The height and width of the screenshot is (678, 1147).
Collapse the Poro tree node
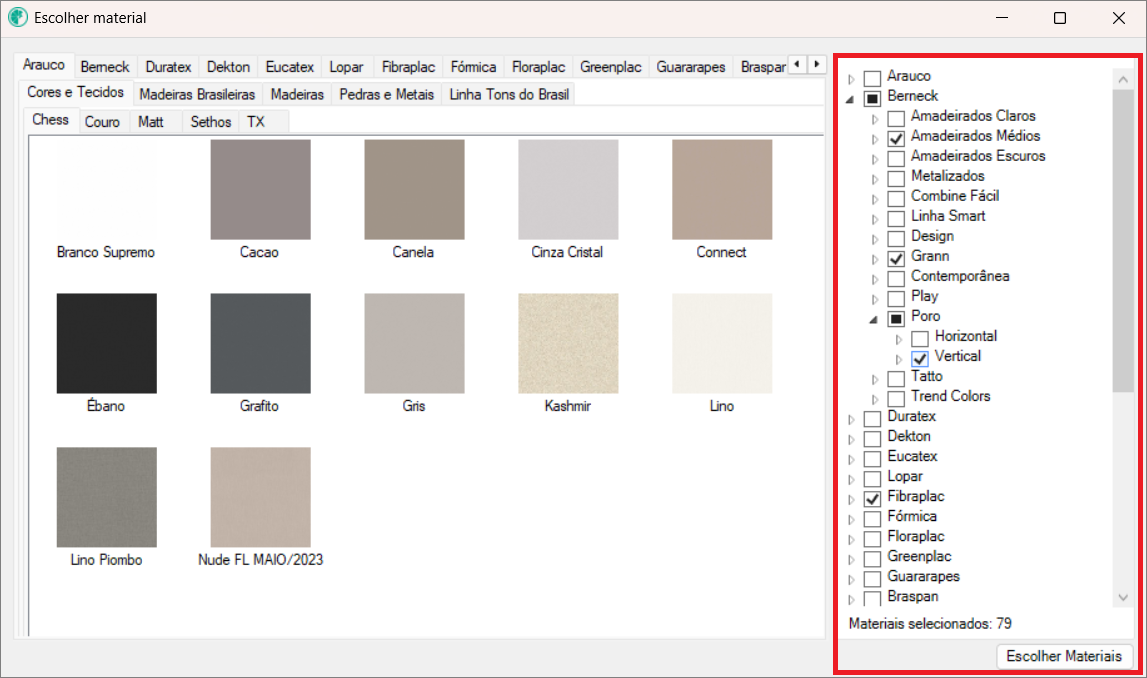pyautogui.click(x=874, y=318)
